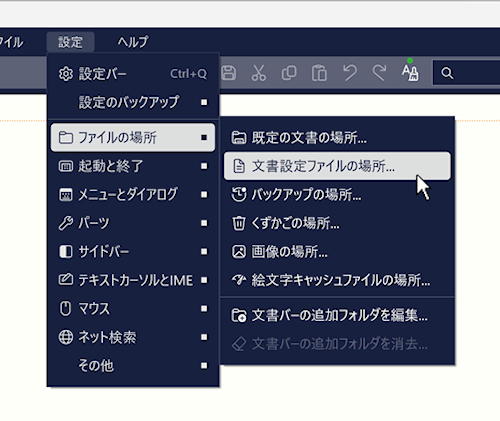Click inside the toolbar search field
Image resolution: width=500 pixels, height=421 pixels.
point(467,73)
